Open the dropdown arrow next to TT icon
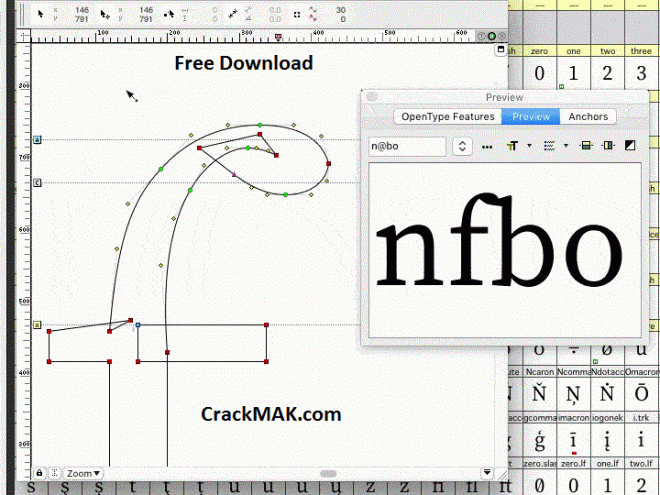660x495 pixels. (529, 146)
